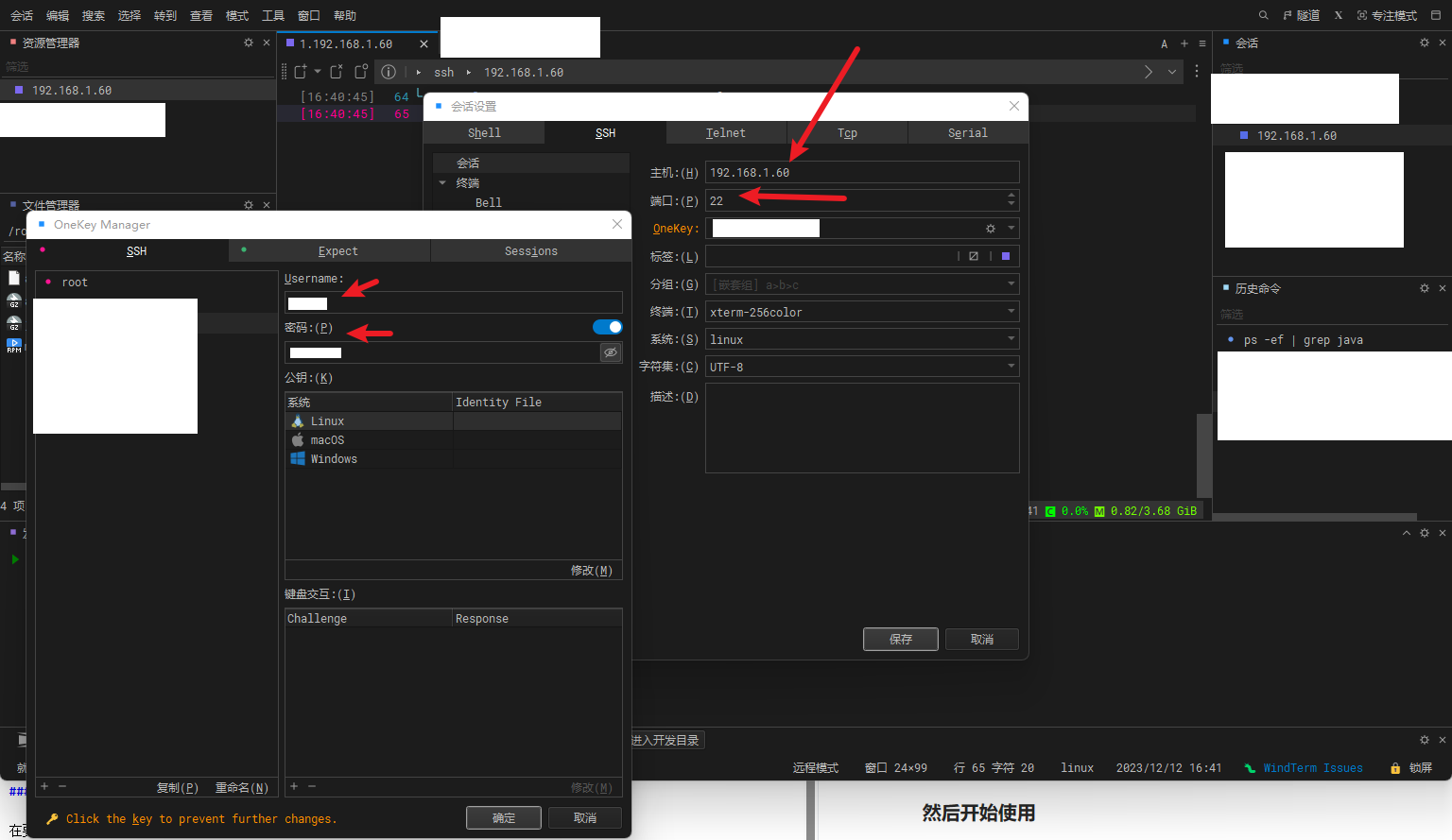
Task: Click the tab list hamburger icon
Action: [x=1202, y=43]
